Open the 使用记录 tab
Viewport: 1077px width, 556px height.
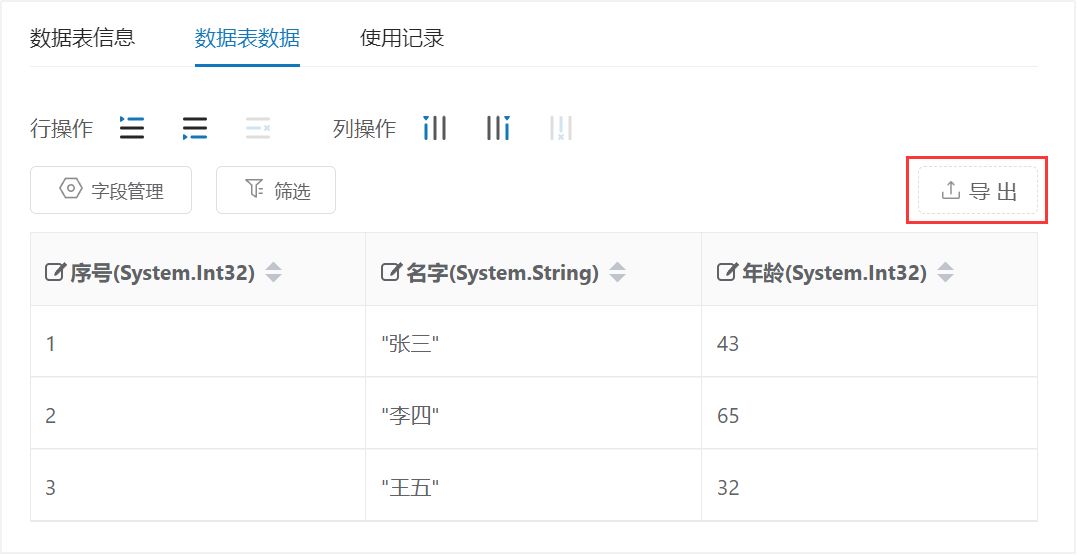point(402,39)
